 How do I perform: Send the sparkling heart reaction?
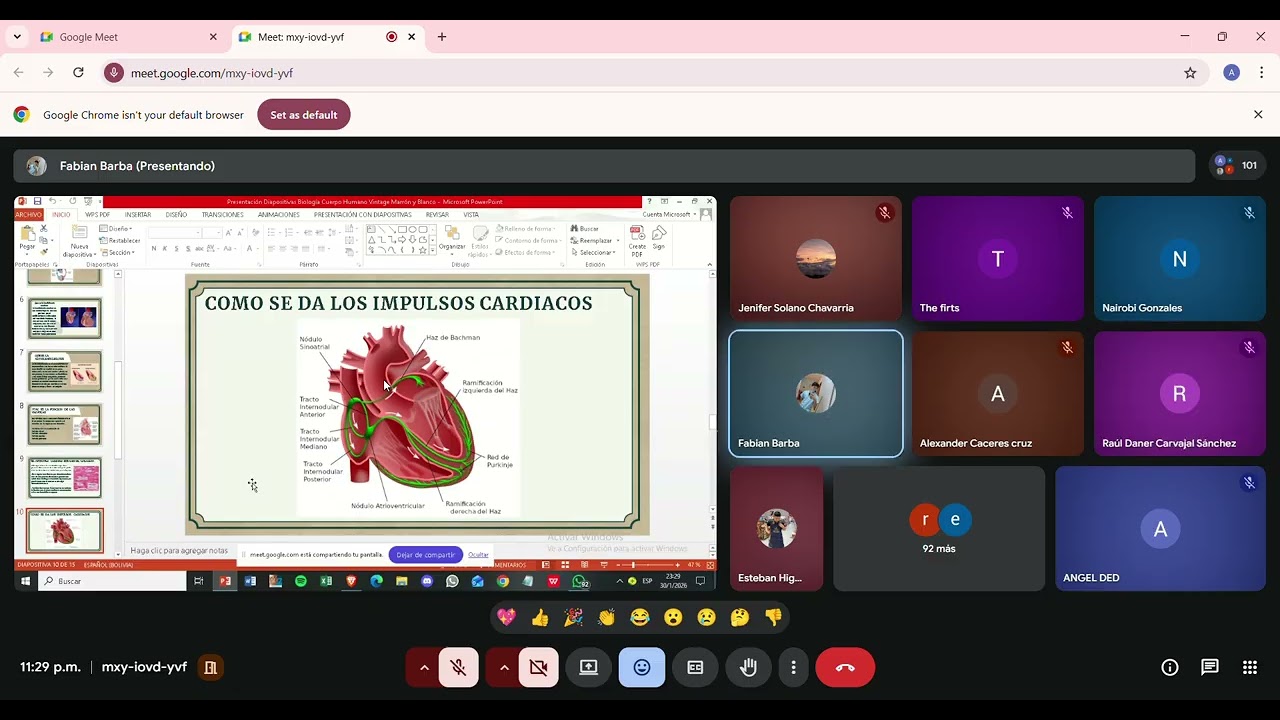click(507, 618)
